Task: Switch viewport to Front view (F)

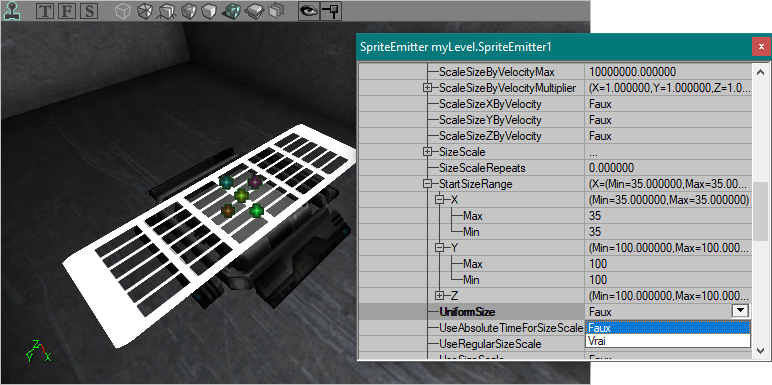Action: [66, 11]
